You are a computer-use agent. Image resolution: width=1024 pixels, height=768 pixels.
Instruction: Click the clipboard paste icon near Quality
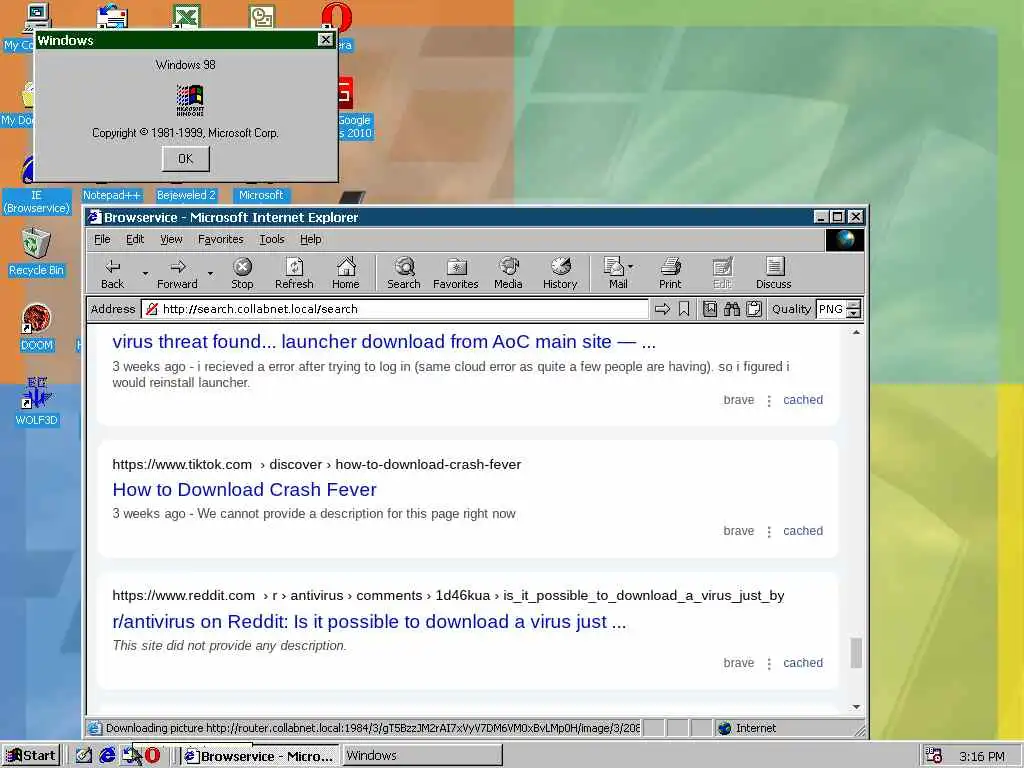tap(754, 309)
